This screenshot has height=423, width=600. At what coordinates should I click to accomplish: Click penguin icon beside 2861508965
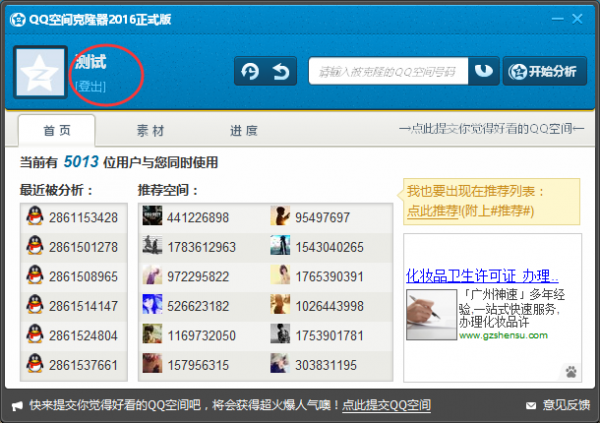click(35, 274)
